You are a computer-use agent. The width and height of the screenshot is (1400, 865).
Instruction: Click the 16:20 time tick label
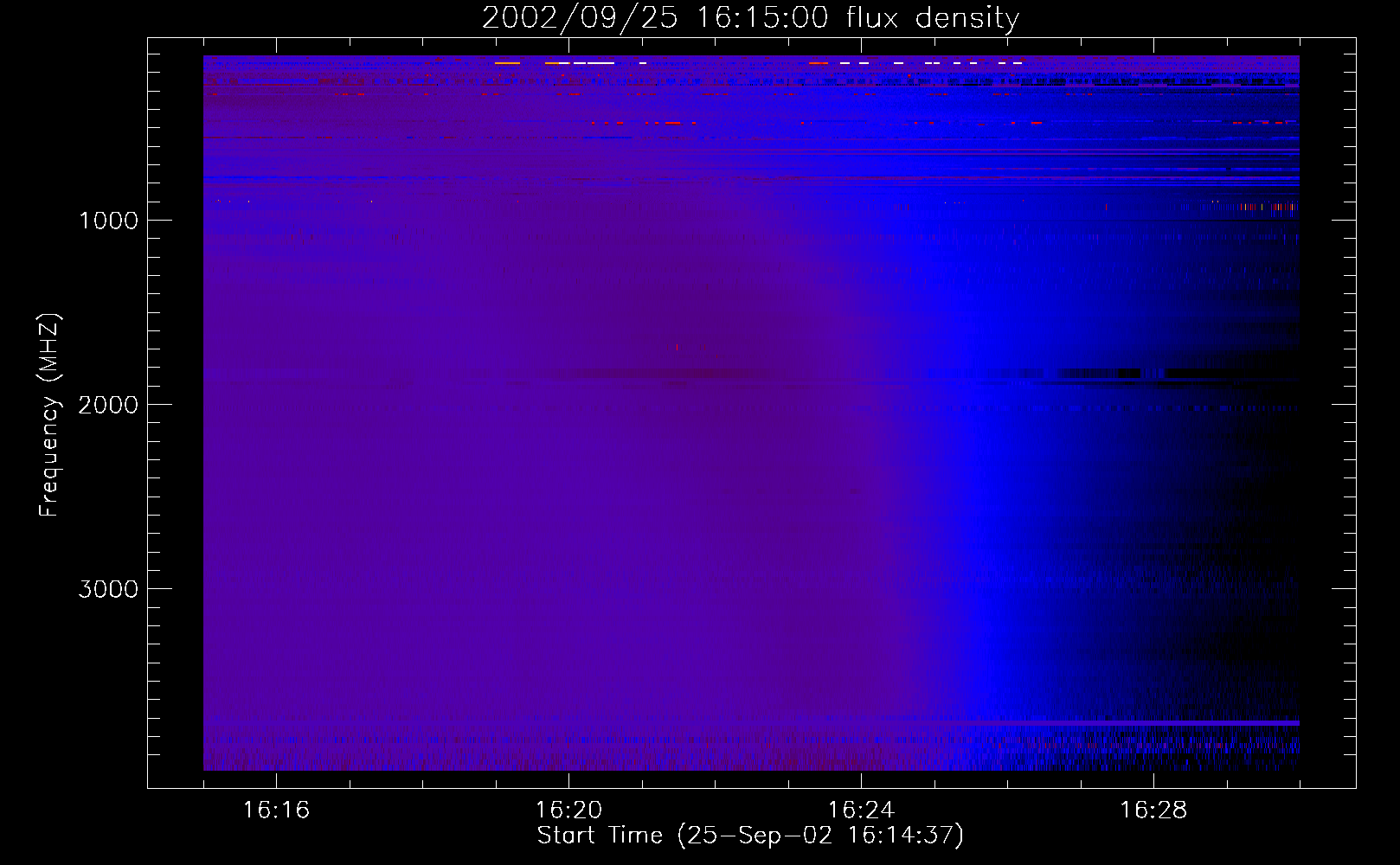click(568, 811)
